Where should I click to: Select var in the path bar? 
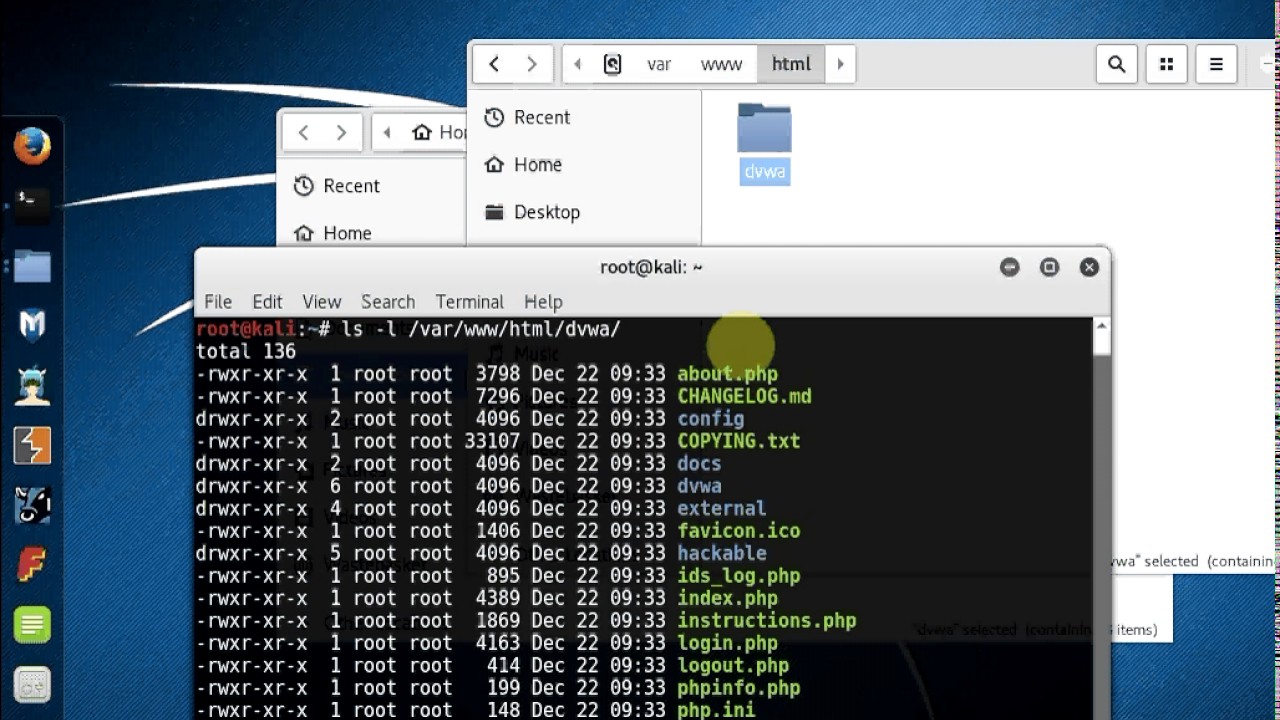click(x=659, y=64)
